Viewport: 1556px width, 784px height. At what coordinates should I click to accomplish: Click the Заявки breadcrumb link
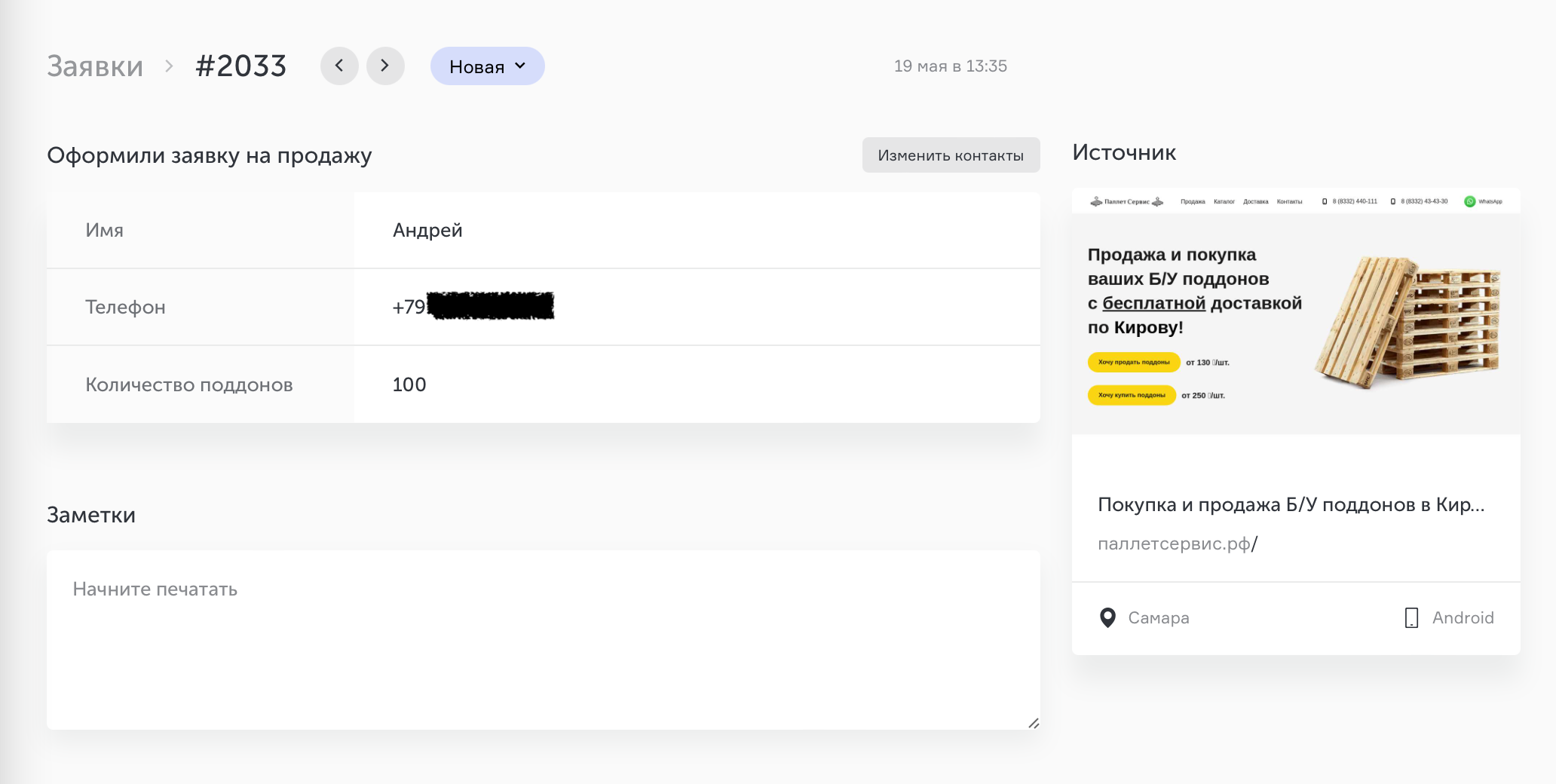click(95, 66)
